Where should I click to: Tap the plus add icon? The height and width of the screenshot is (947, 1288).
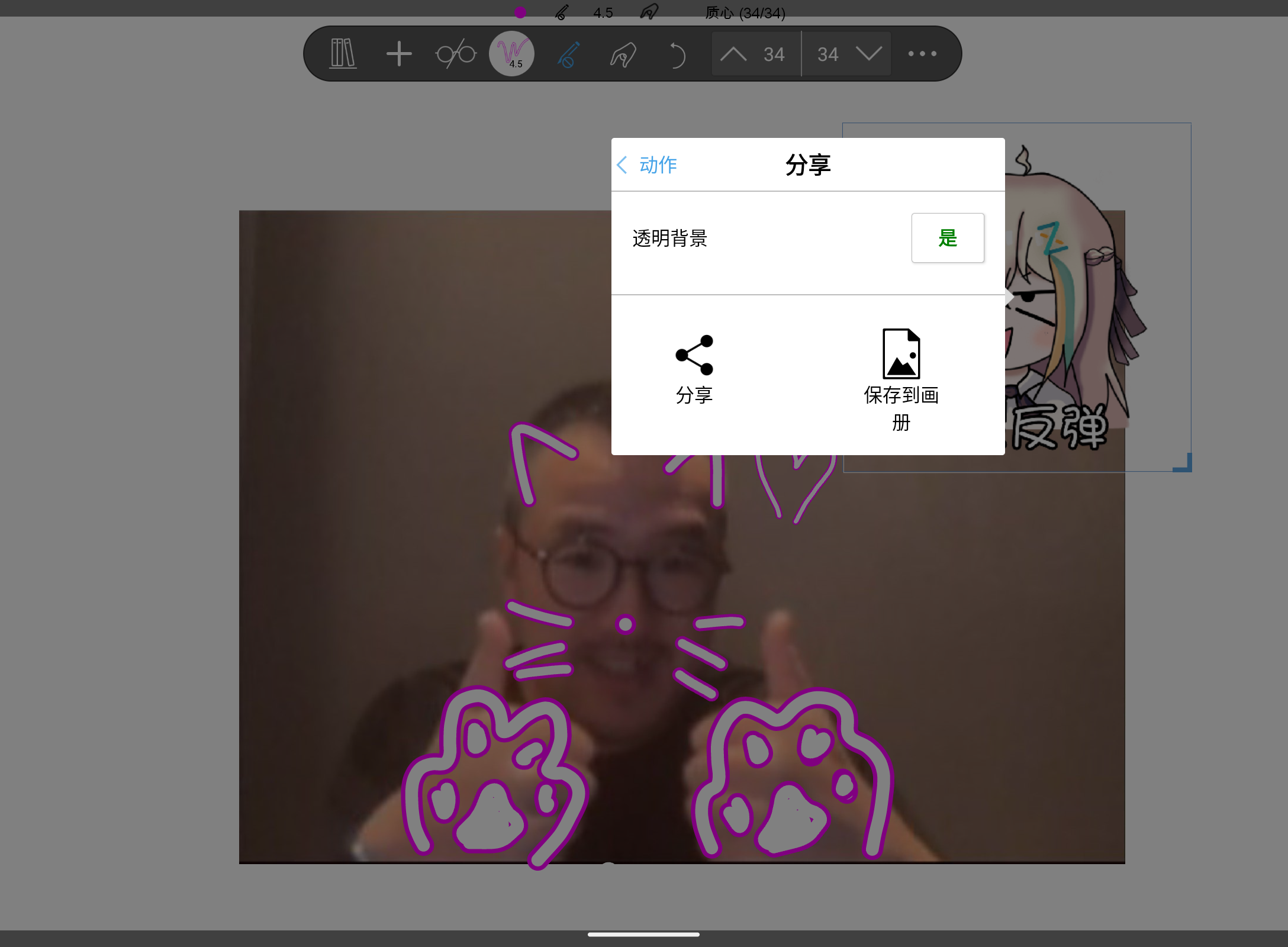pyautogui.click(x=399, y=54)
